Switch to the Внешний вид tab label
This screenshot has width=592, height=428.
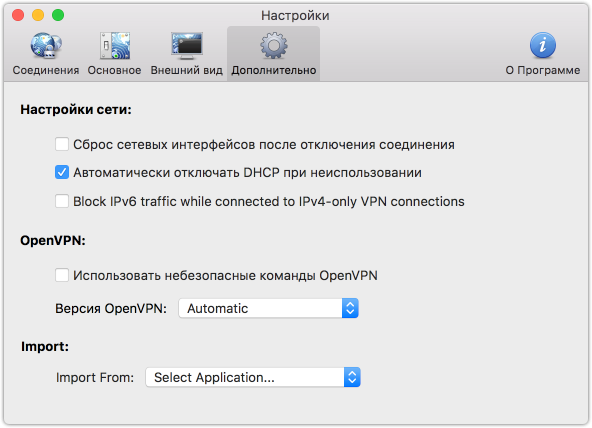(x=187, y=70)
